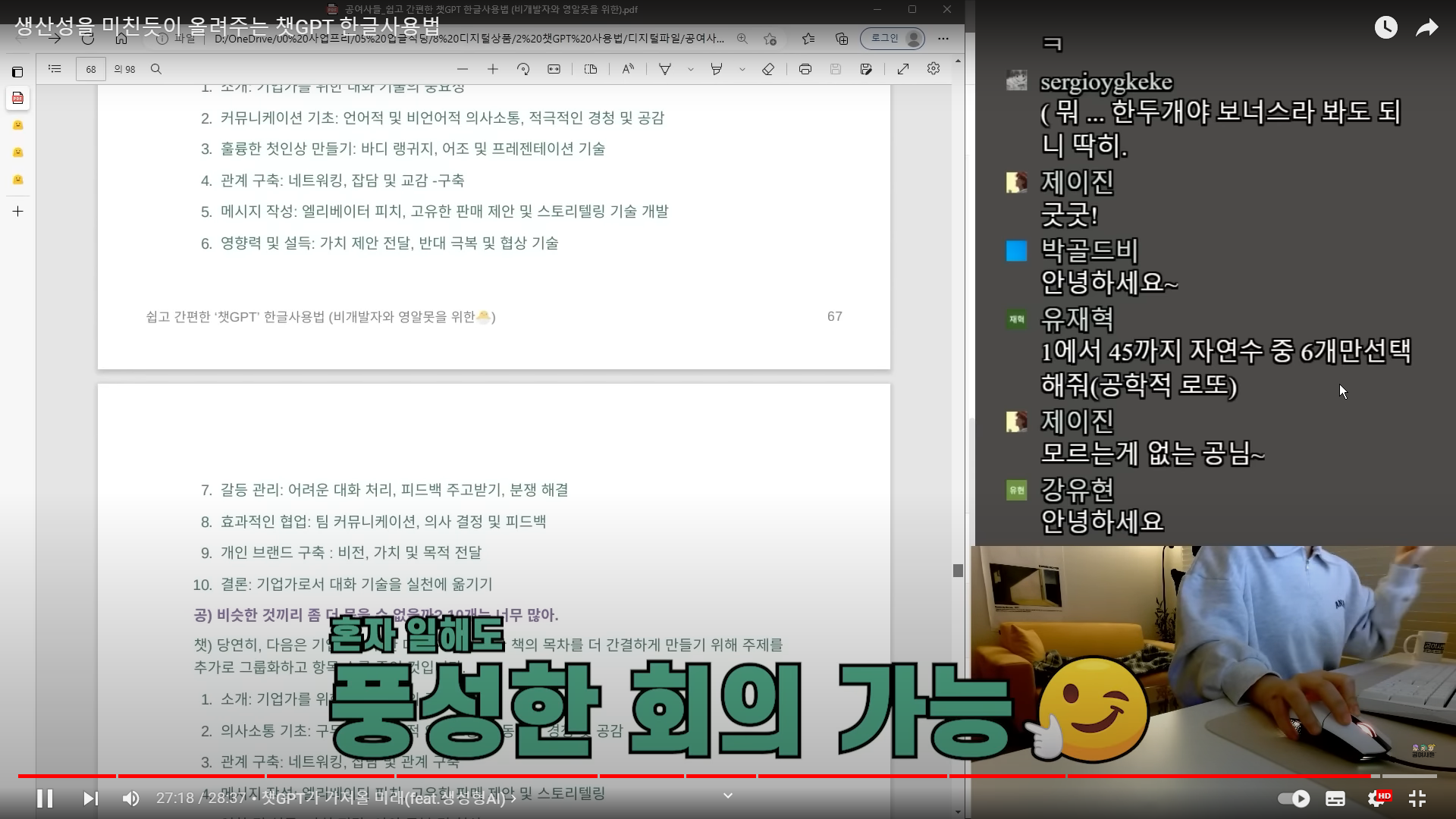Image resolution: width=1456 pixels, height=819 pixels.
Task: Click chat message 모르는게 없는 공님~
Action: point(1153,453)
